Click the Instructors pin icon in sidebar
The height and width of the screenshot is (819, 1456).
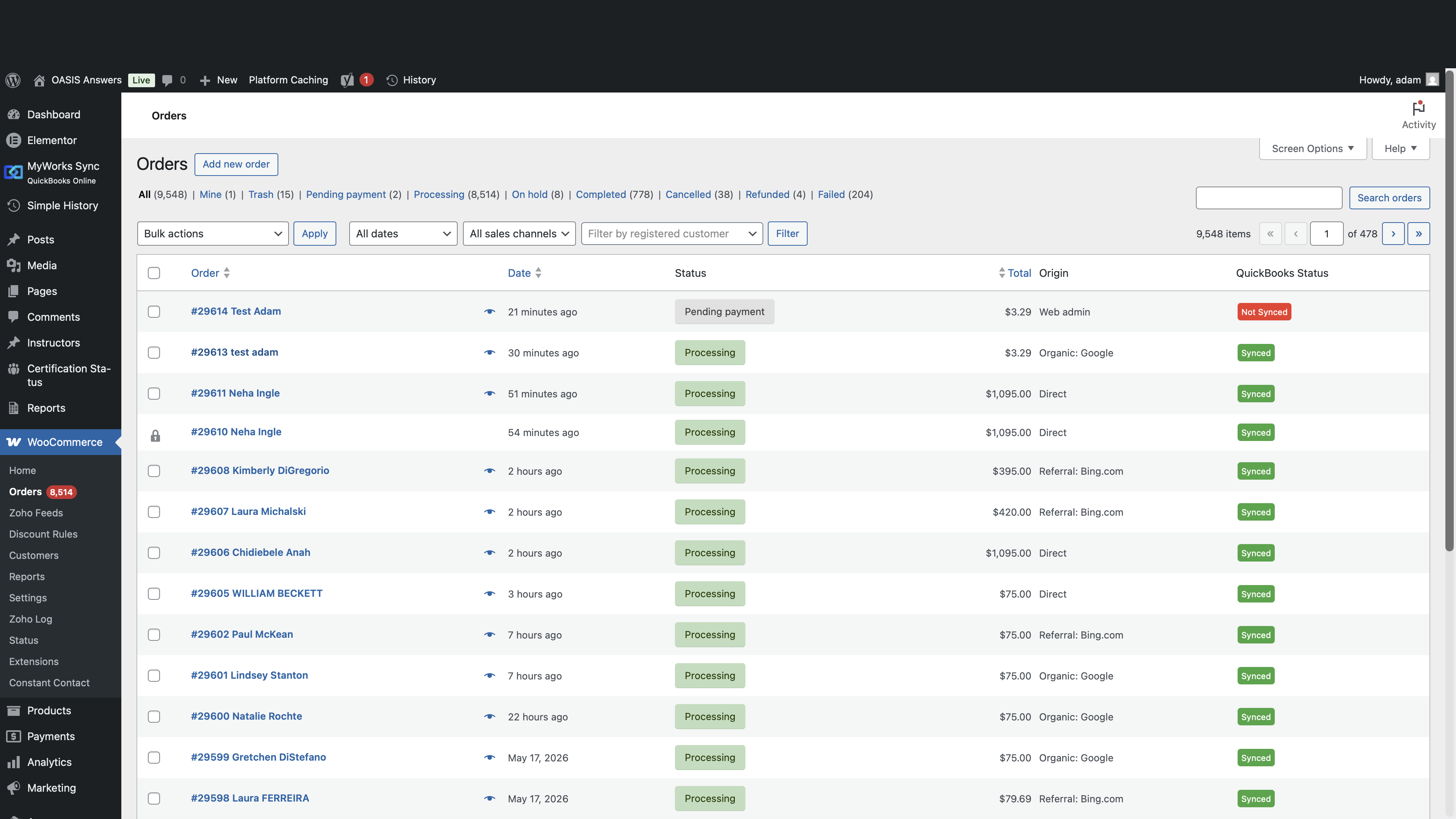(14, 342)
